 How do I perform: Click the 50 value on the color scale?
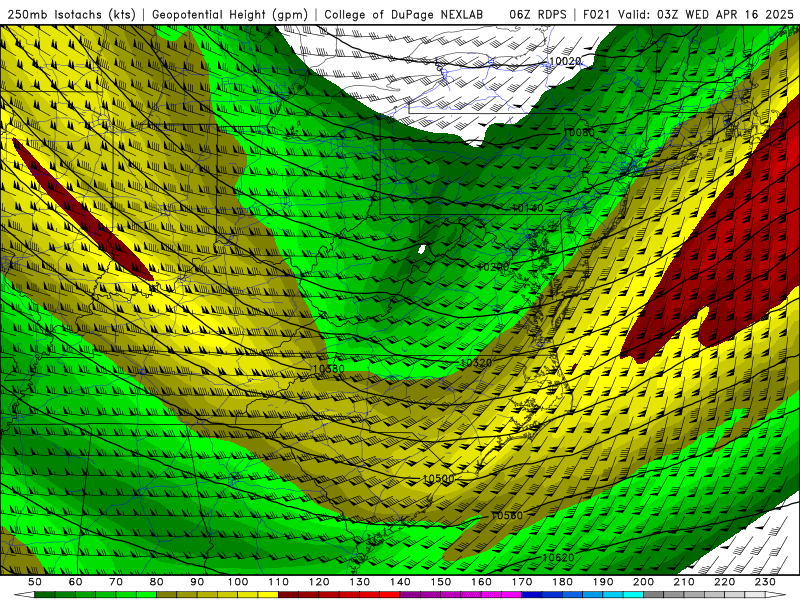[35, 582]
